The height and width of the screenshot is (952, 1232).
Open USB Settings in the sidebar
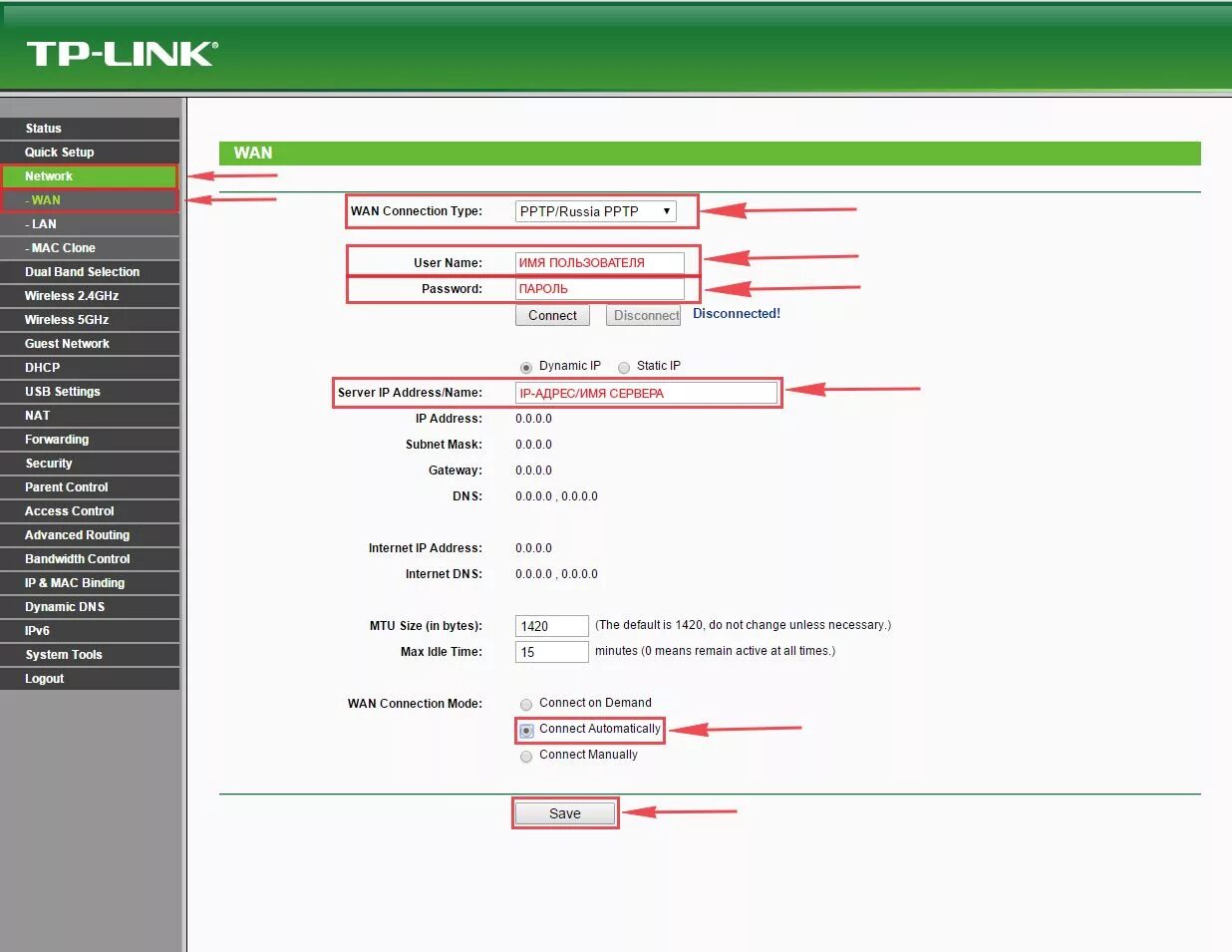90,392
